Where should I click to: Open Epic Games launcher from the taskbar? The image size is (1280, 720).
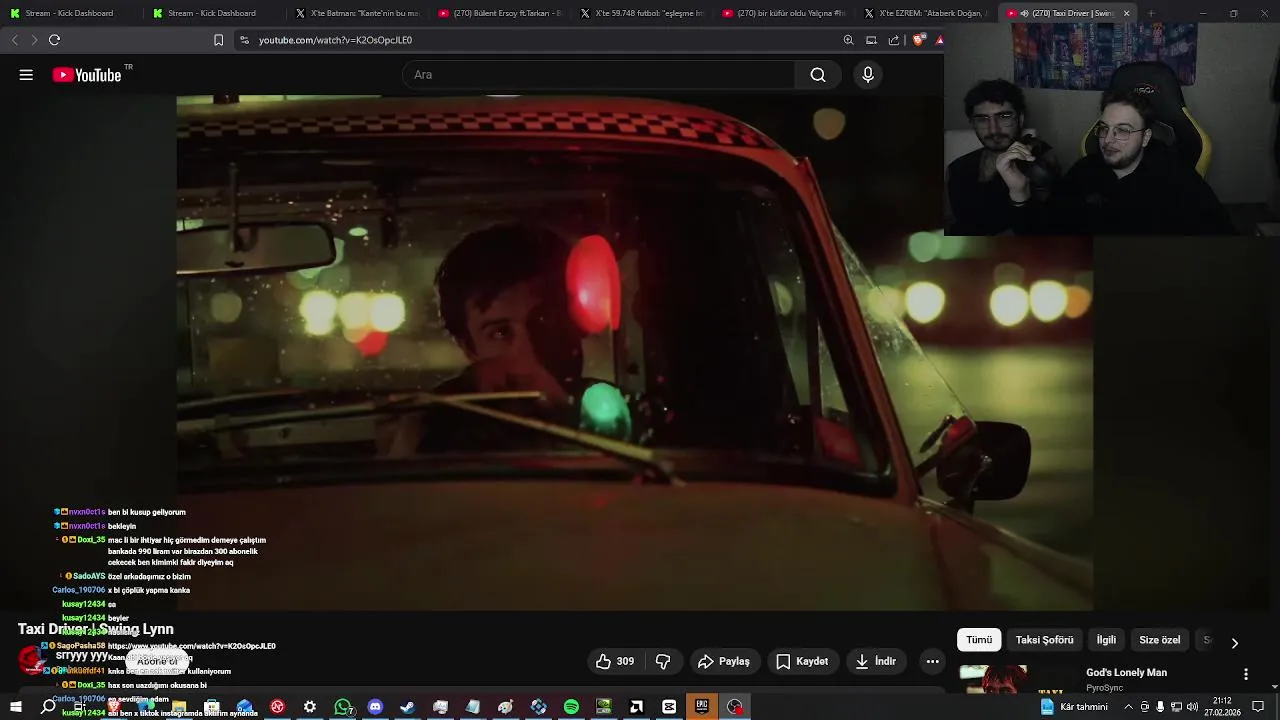coord(702,707)
